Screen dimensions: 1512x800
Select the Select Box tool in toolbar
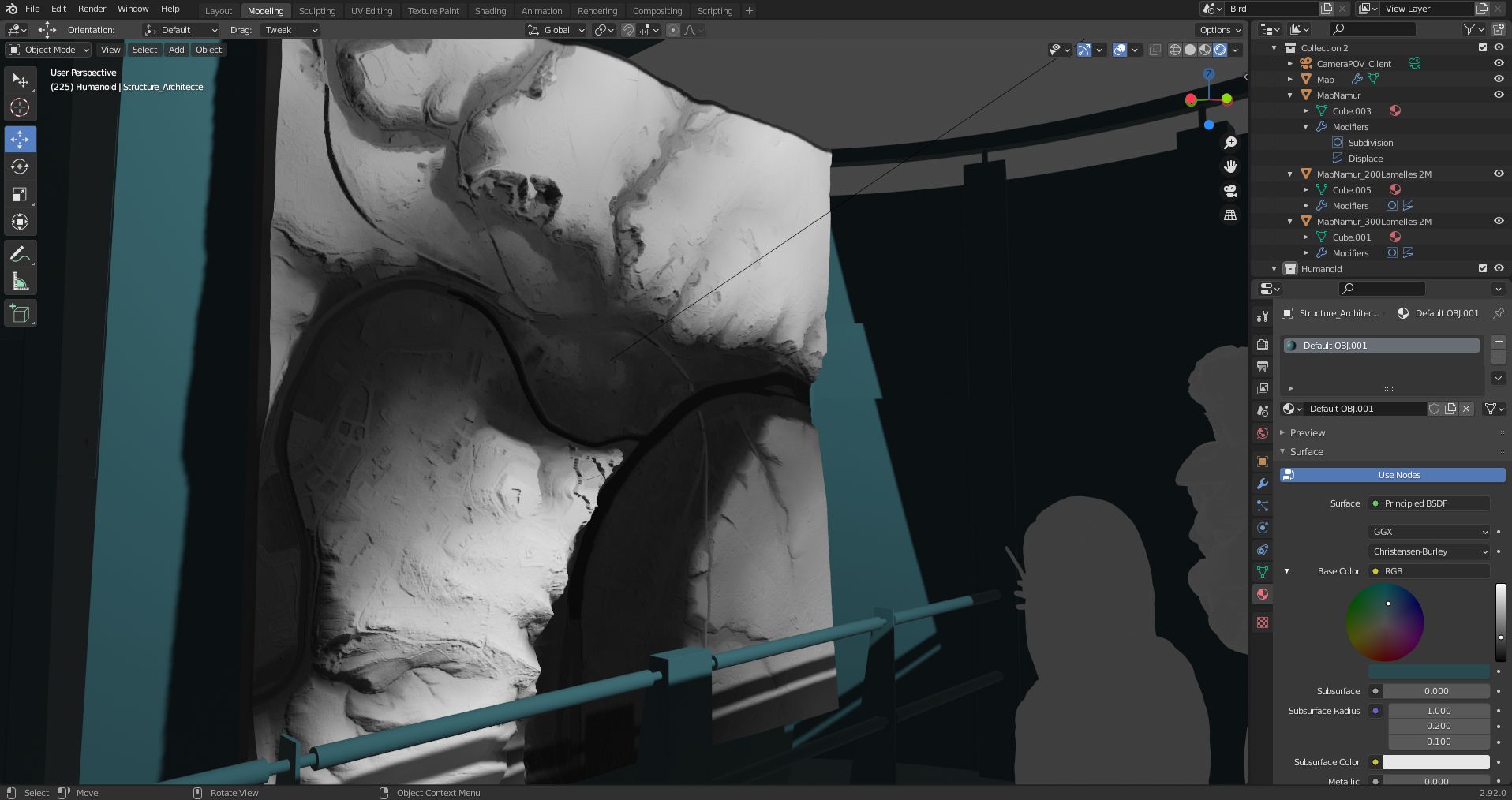tap(20, 80)
